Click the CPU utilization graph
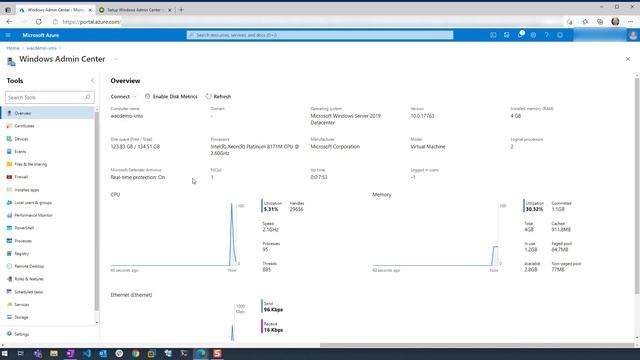This screenshot has height=360, width=640. [174, 234]
